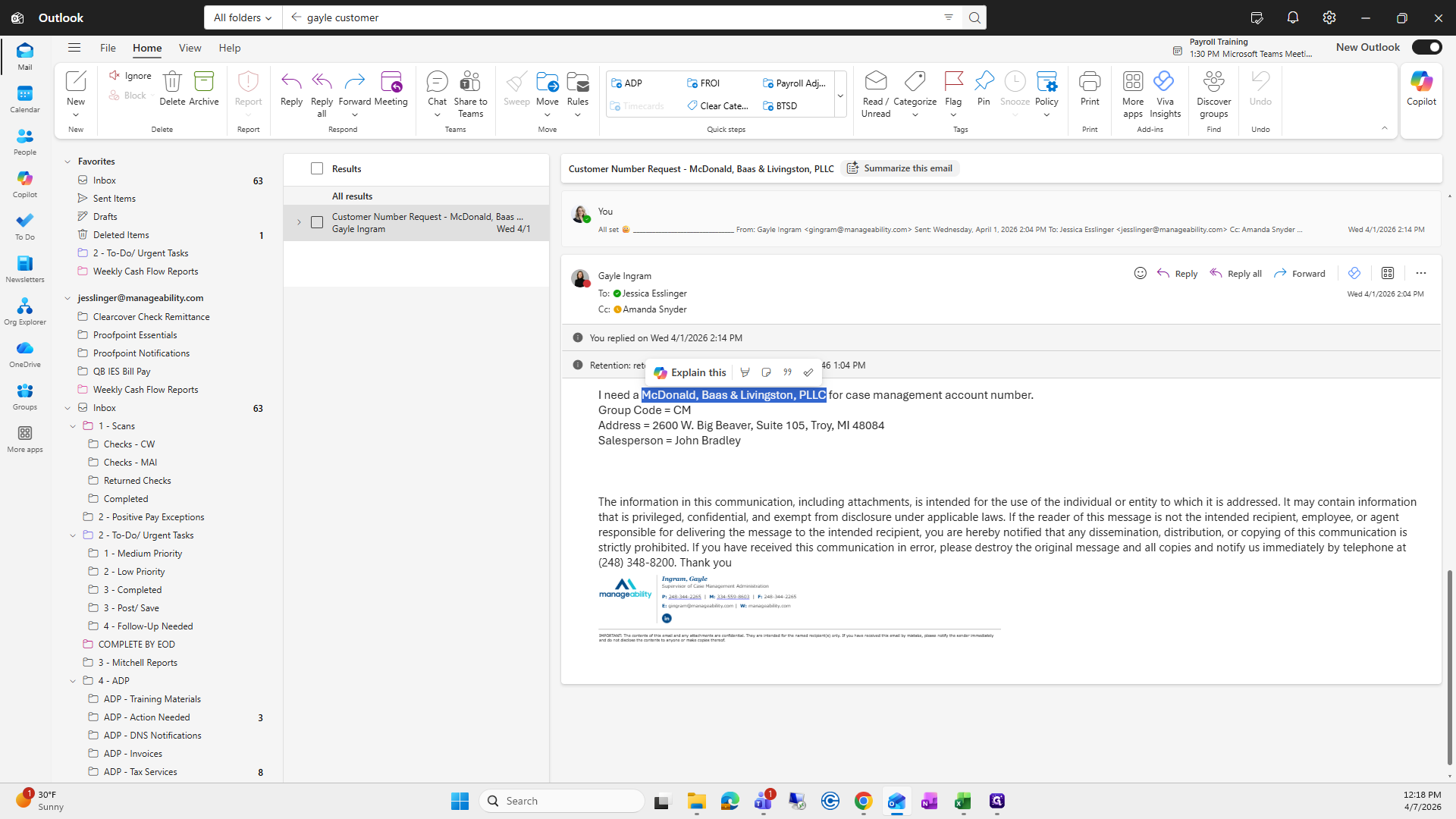Toggle the New Outlook switch

[x=1426, y=47]
